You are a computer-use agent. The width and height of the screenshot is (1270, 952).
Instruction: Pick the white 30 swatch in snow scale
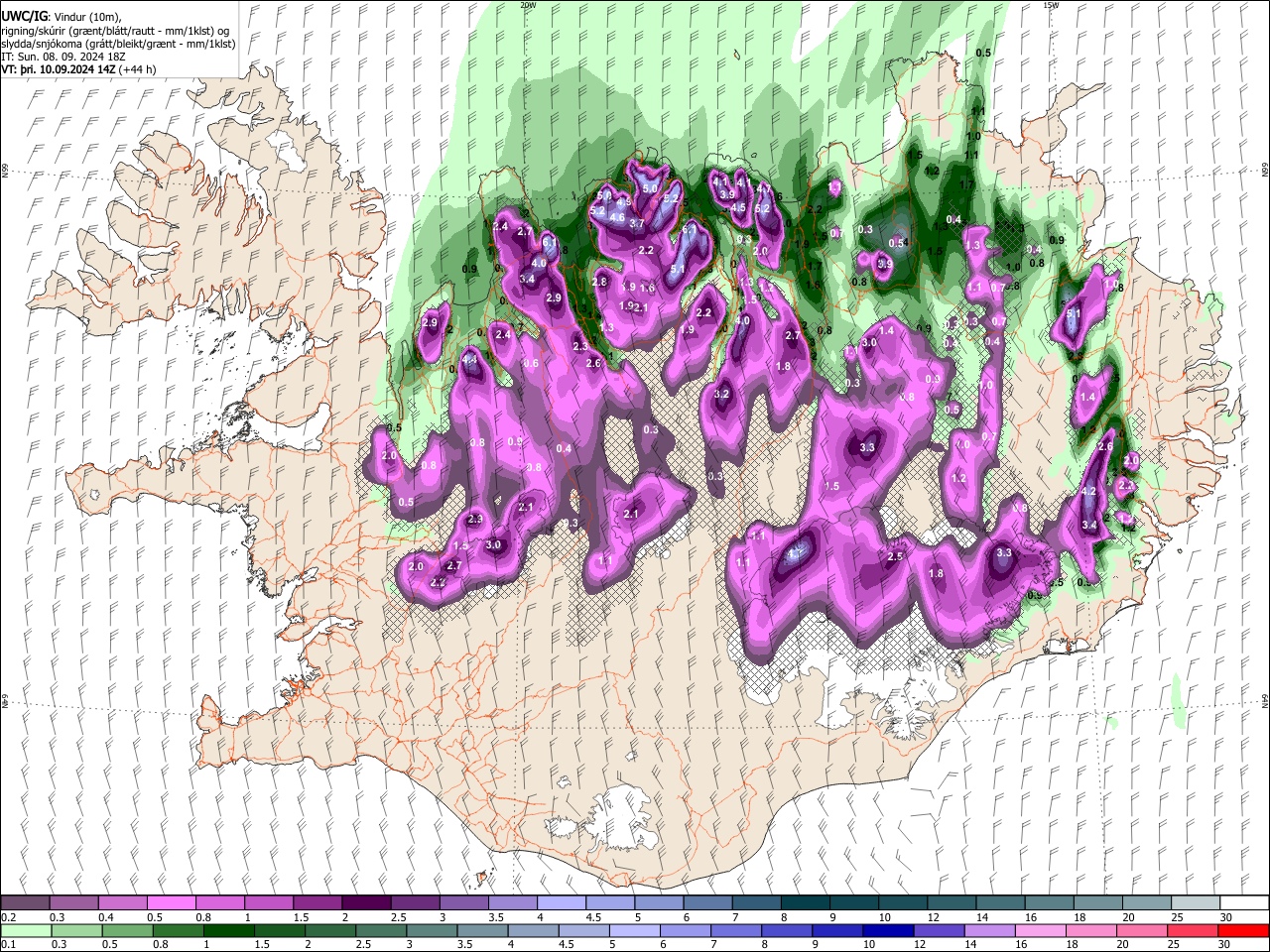click(1245, 903)
